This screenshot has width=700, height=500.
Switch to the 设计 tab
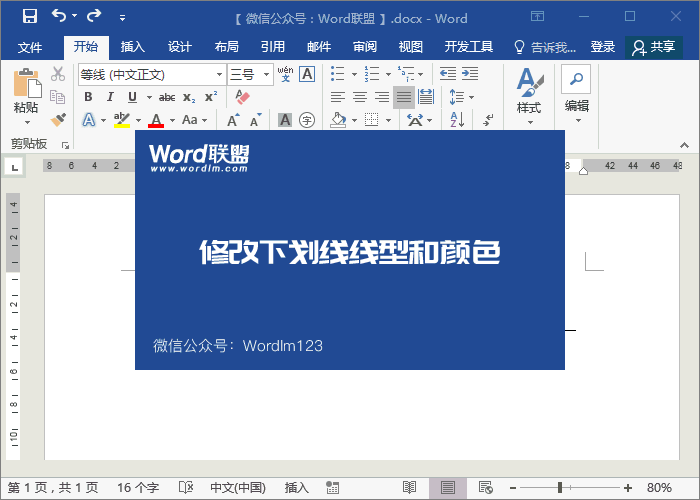coord(179,46)
